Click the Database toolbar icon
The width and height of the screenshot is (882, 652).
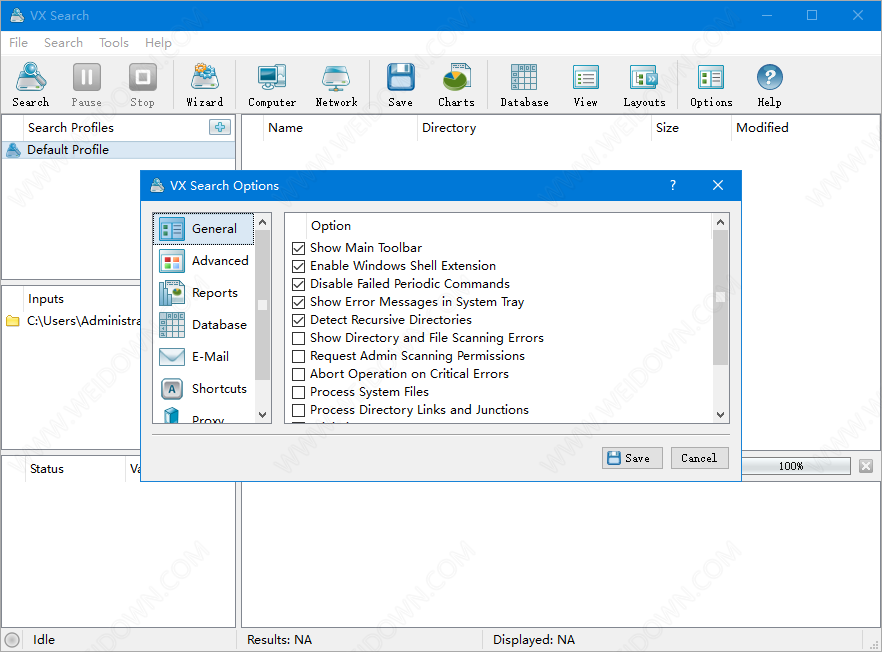[x=524, y=85]
